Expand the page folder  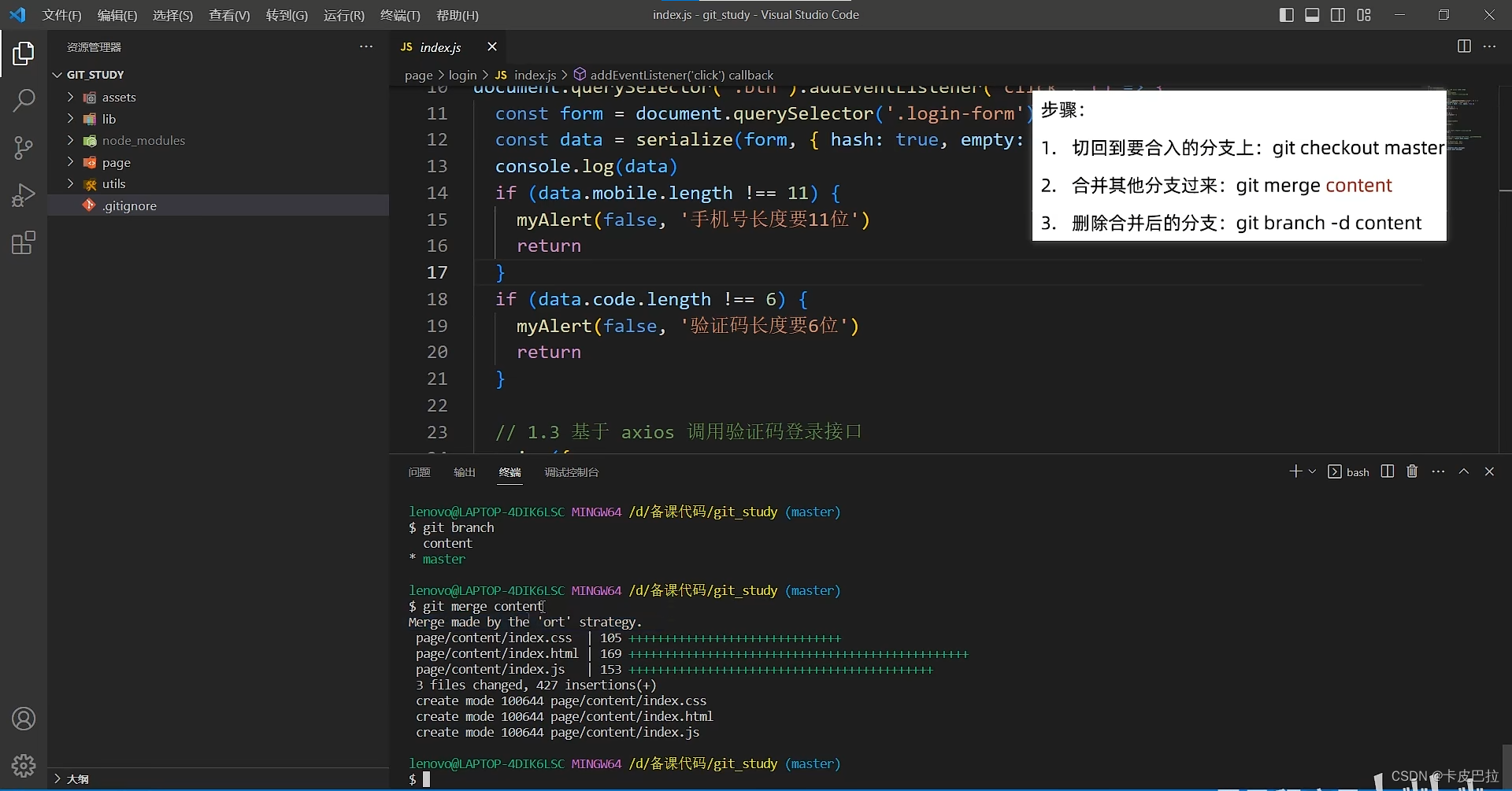pyautogui.click(x=218, y=162)
